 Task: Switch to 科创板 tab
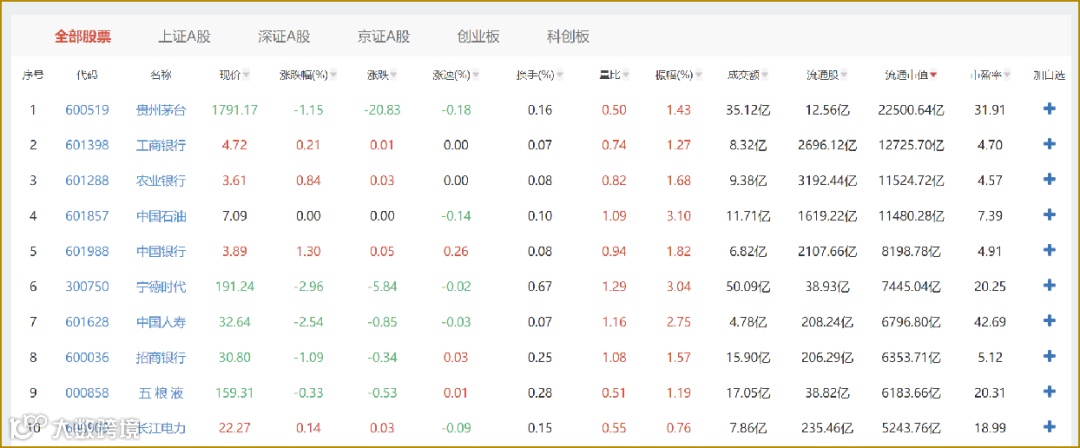(568, 37)
